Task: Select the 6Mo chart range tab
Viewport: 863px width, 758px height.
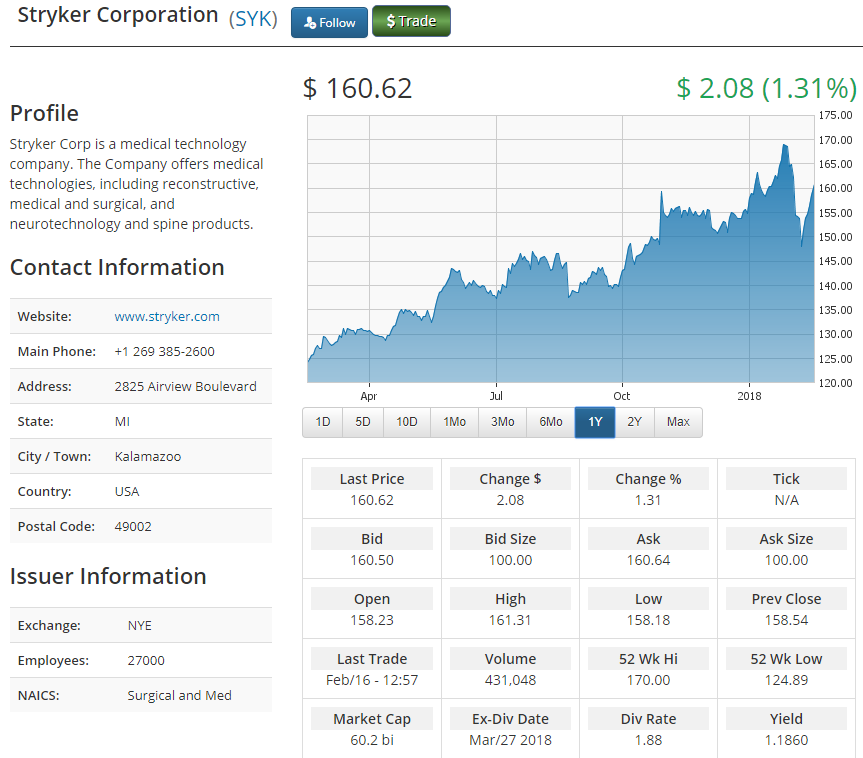Action: point(550,422)
